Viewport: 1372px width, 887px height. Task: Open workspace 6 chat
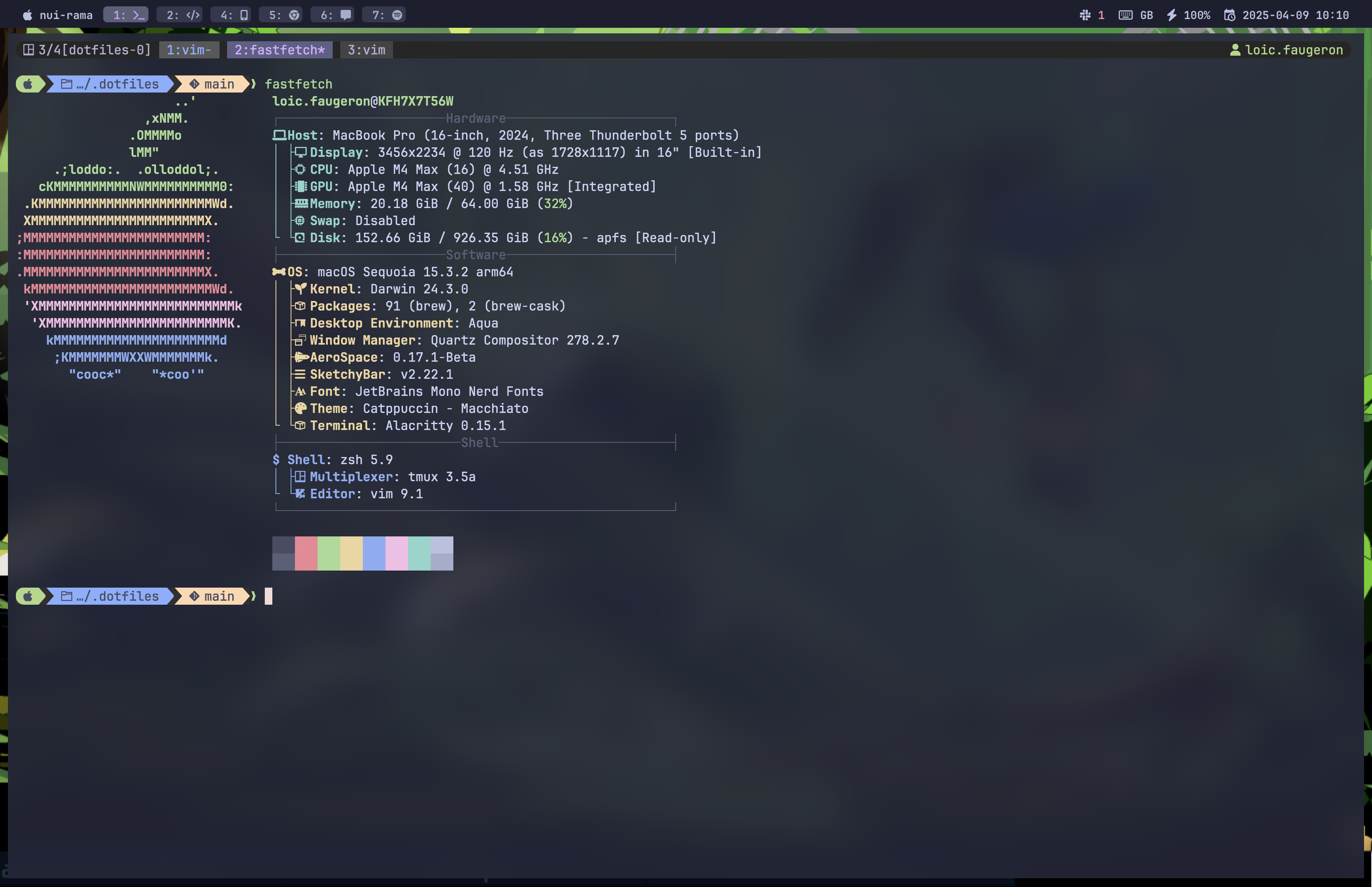(332, 15)
